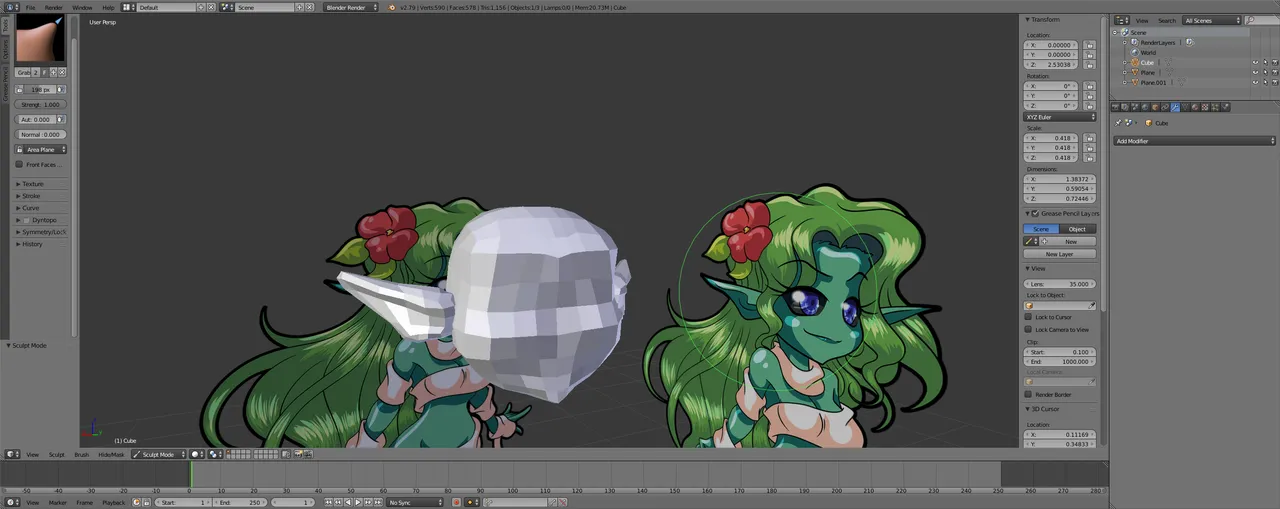The width and height of the screenshot is (1280, 509).
Task: Click the play animation button
Action: point(358,502)
